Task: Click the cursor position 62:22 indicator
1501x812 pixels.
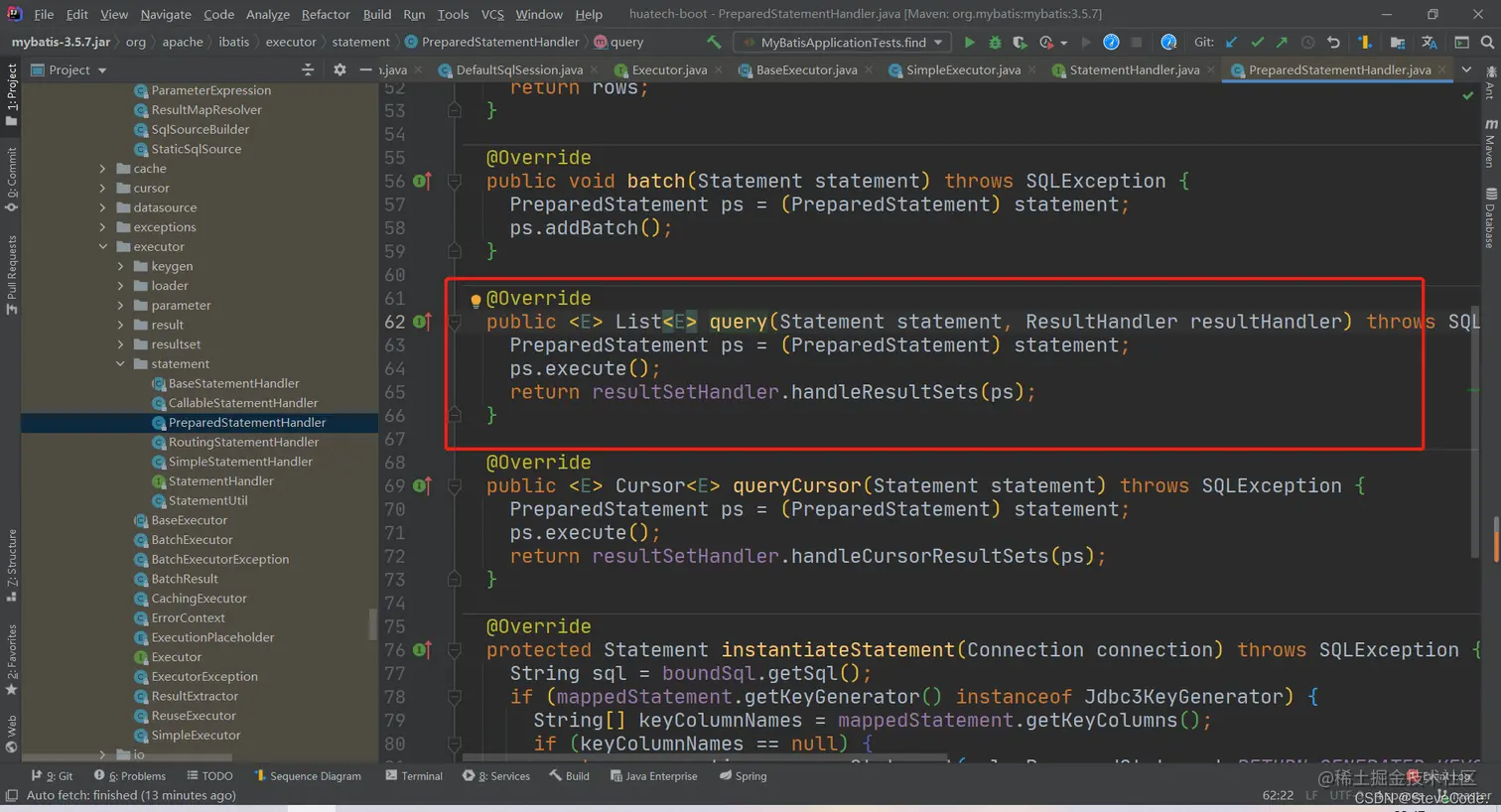Action: click(1278, 795)
